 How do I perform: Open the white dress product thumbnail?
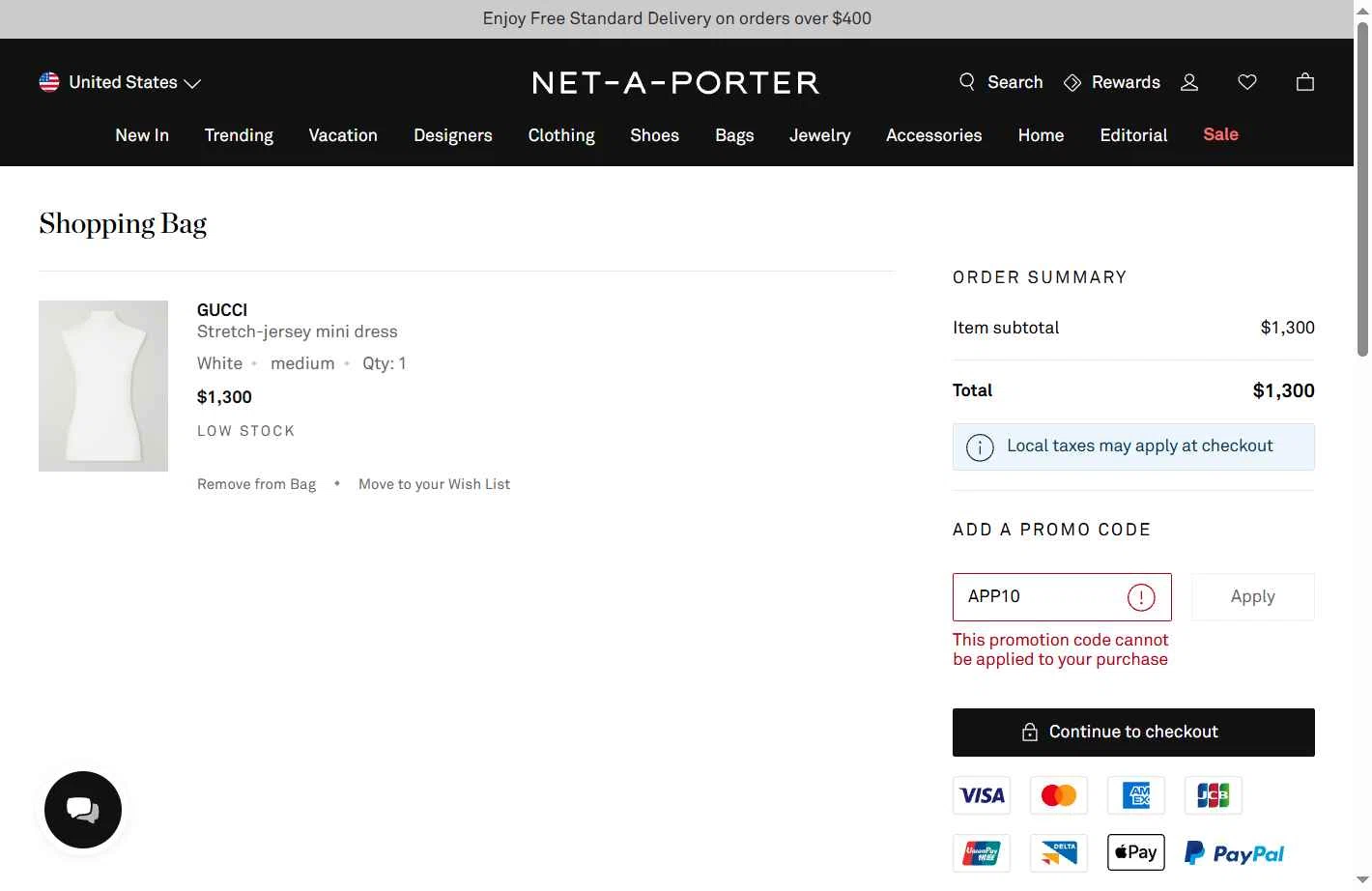[x=103, y=387]
